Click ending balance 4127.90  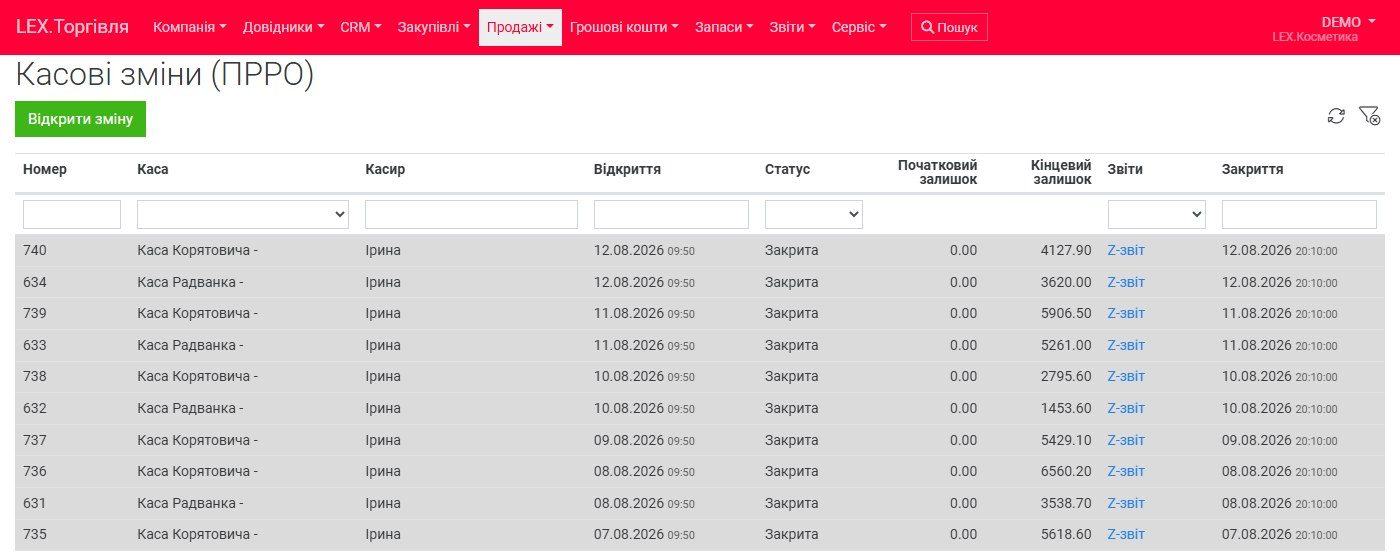(x=1066, y=250)
